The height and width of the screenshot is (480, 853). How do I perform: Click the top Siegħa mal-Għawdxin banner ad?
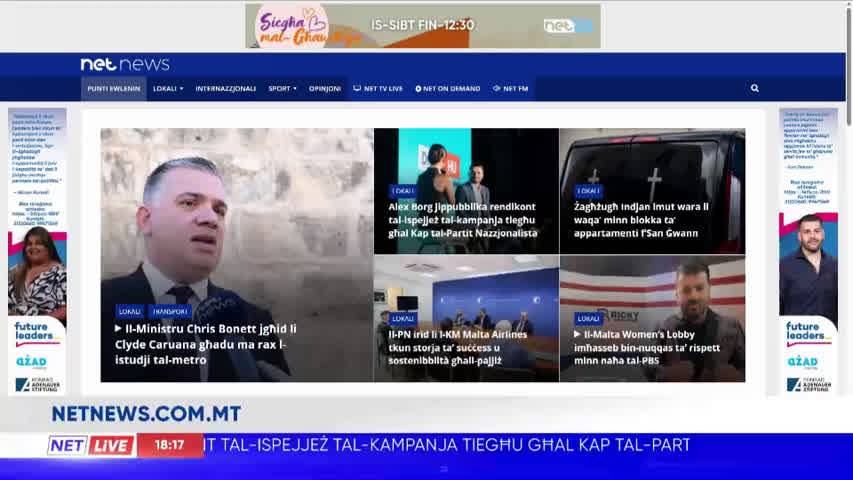[x=423, y=26]
